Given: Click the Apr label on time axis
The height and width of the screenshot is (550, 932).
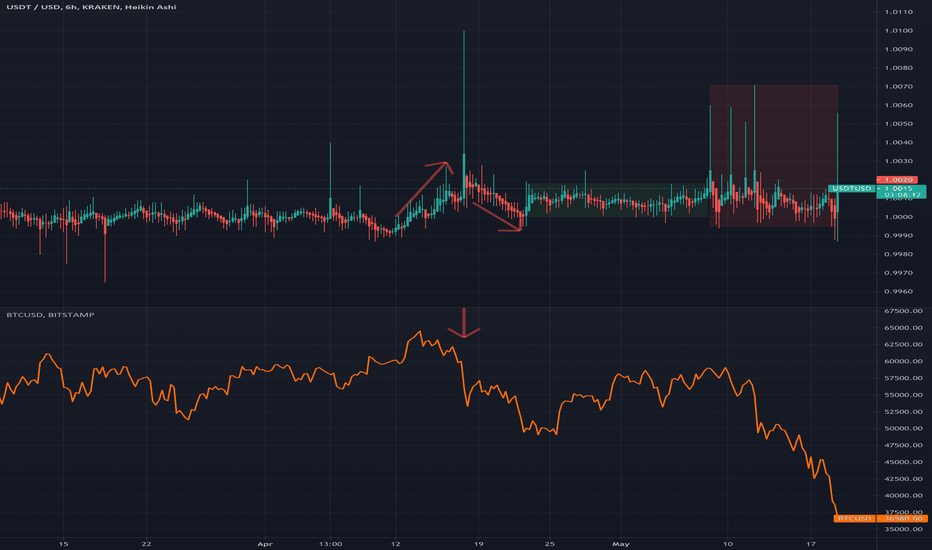Looking at the screenshot, I should coord(265,544).
